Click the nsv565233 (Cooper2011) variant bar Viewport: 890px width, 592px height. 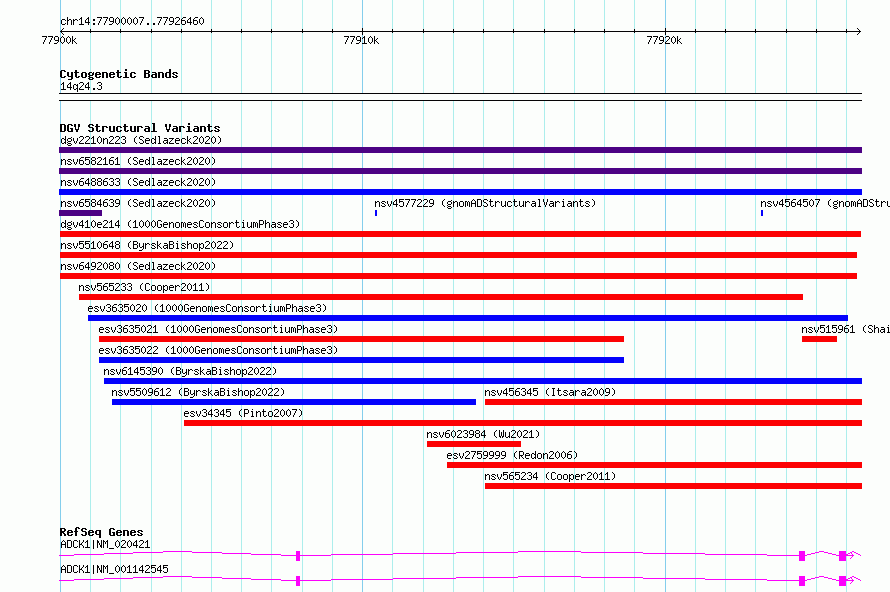click(x=441, y=297)
